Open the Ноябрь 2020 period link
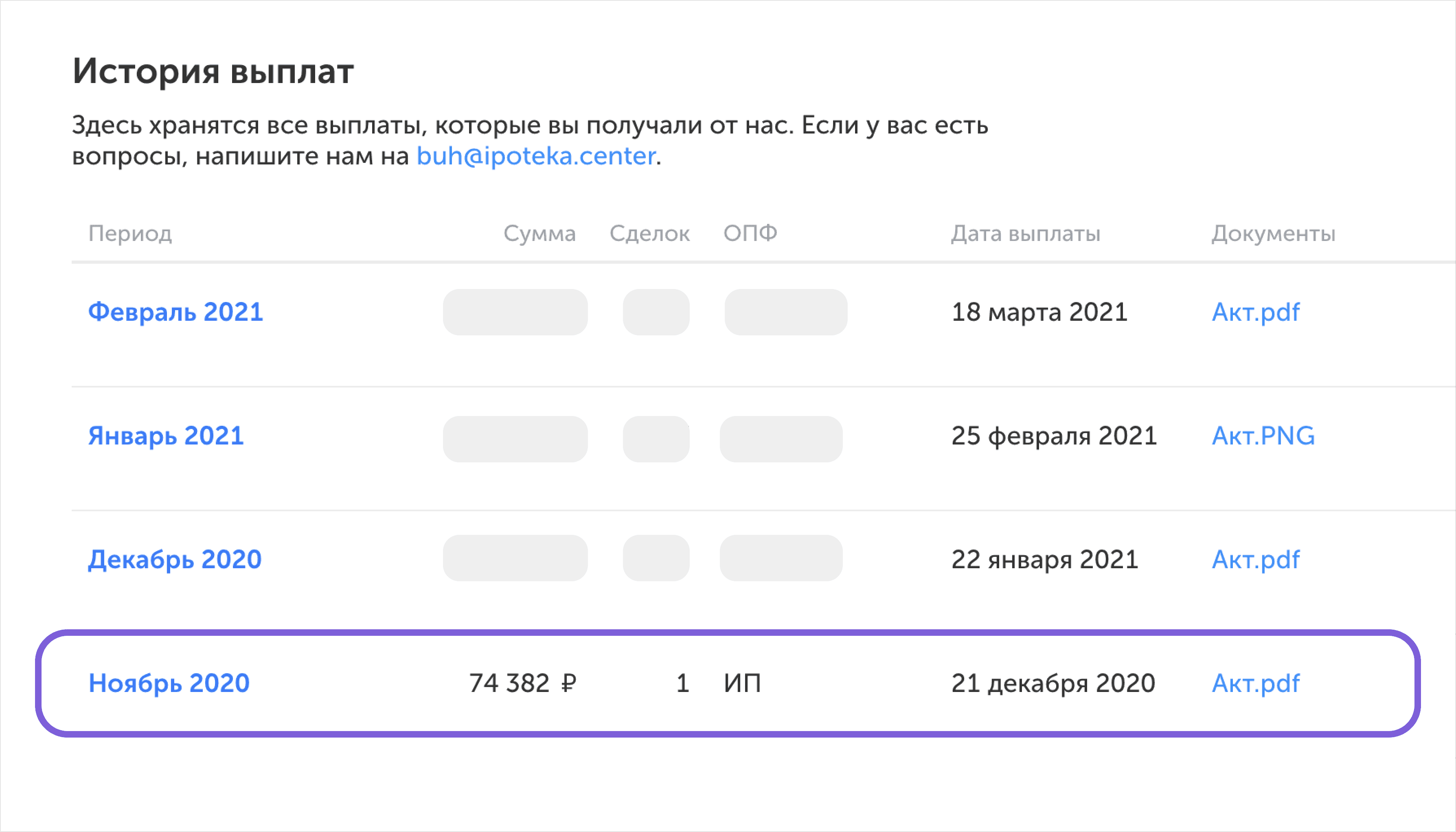This screenshot has height=832, width=1456. [169, 683]
